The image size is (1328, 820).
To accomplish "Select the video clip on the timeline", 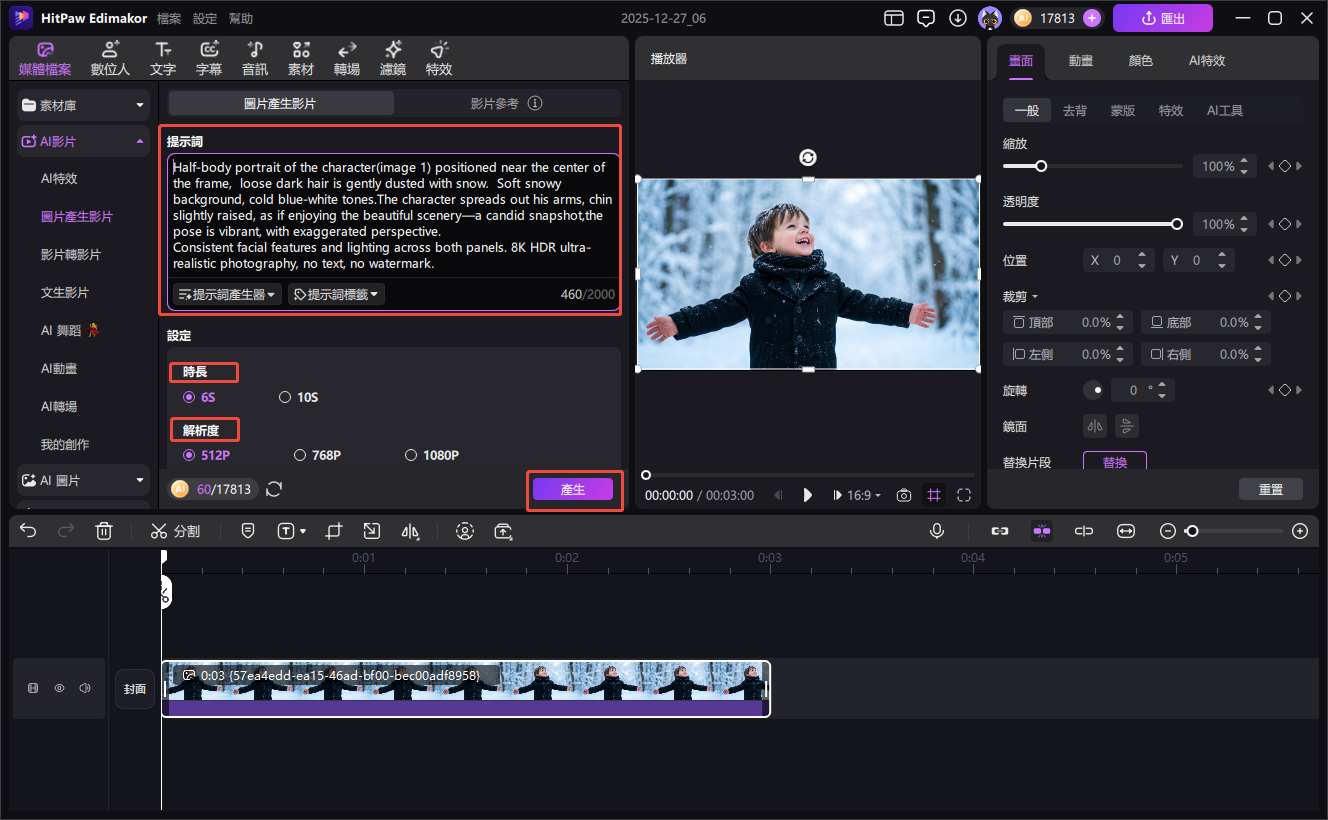I will click(465, 688).
